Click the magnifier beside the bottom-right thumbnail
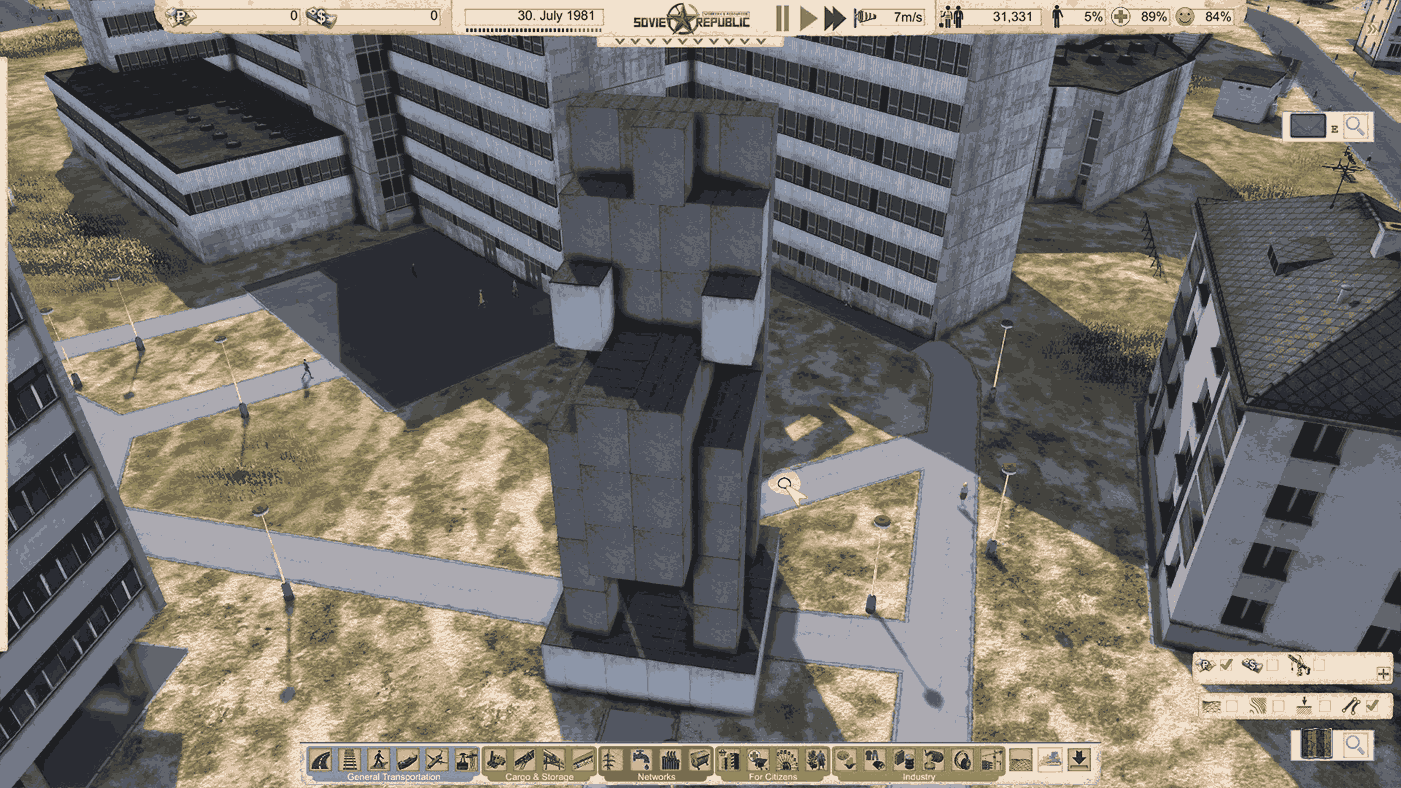Screen dimensions: 1401x788 click(x=1355, y=745)
